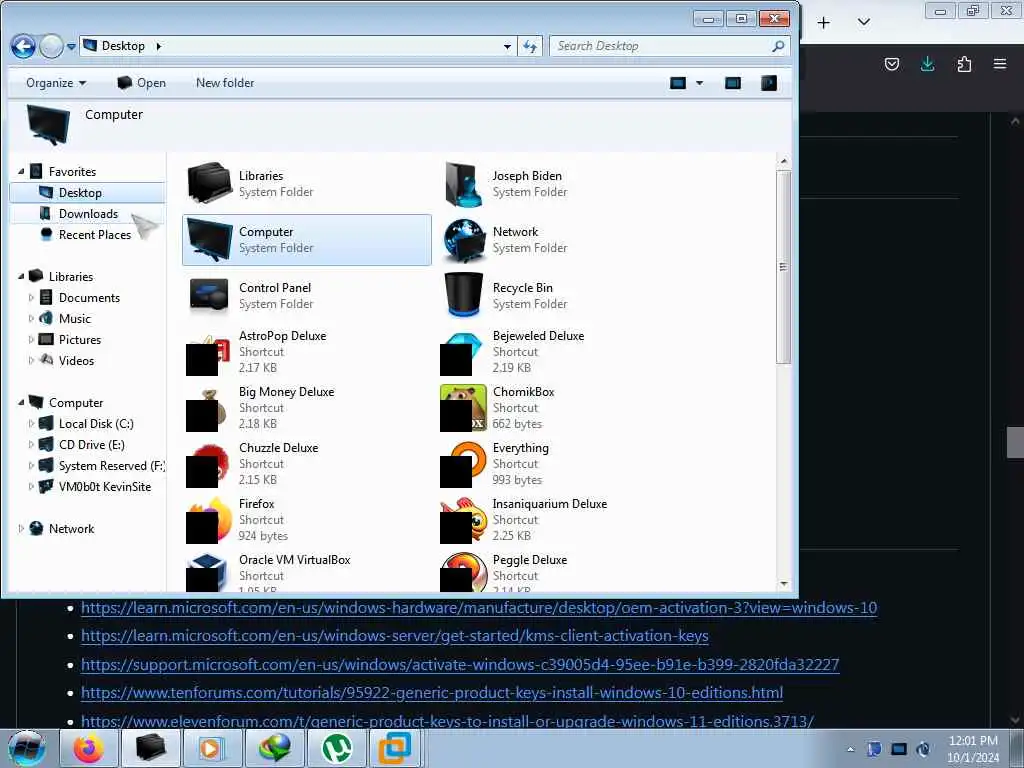Select the Computer system folder item
This screenshot has height=768, width=1024.
pyautogui.click(x=307, y=240)
